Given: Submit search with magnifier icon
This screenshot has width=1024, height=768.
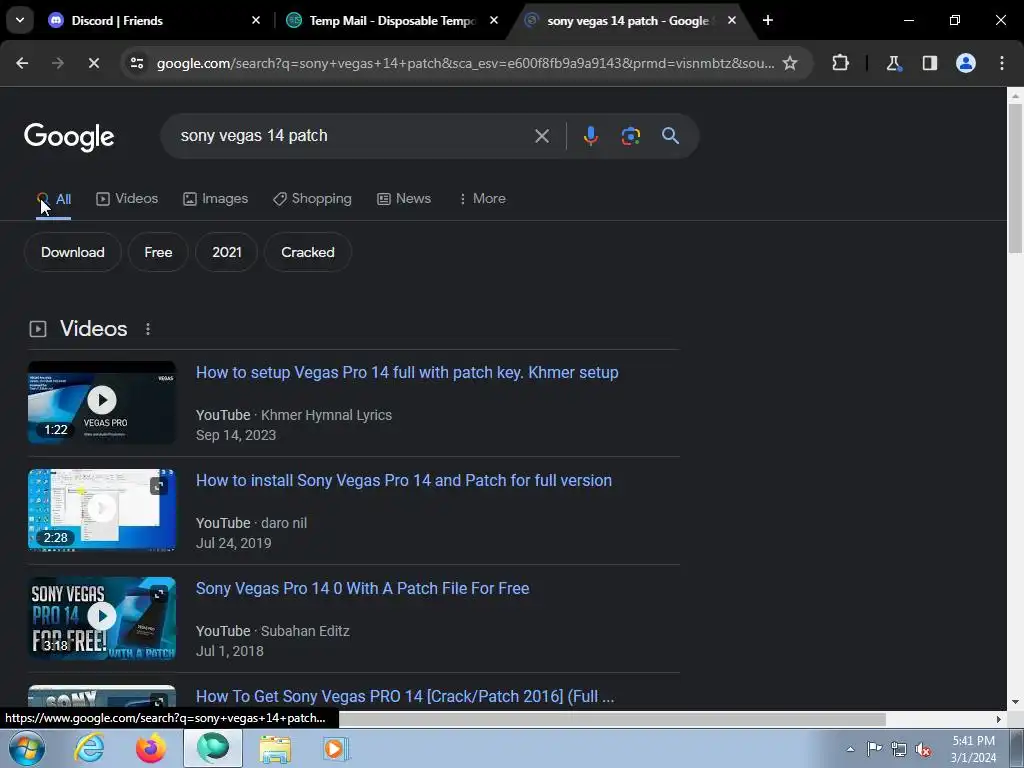Looking at the screenshot, I should tap(670, 136).
